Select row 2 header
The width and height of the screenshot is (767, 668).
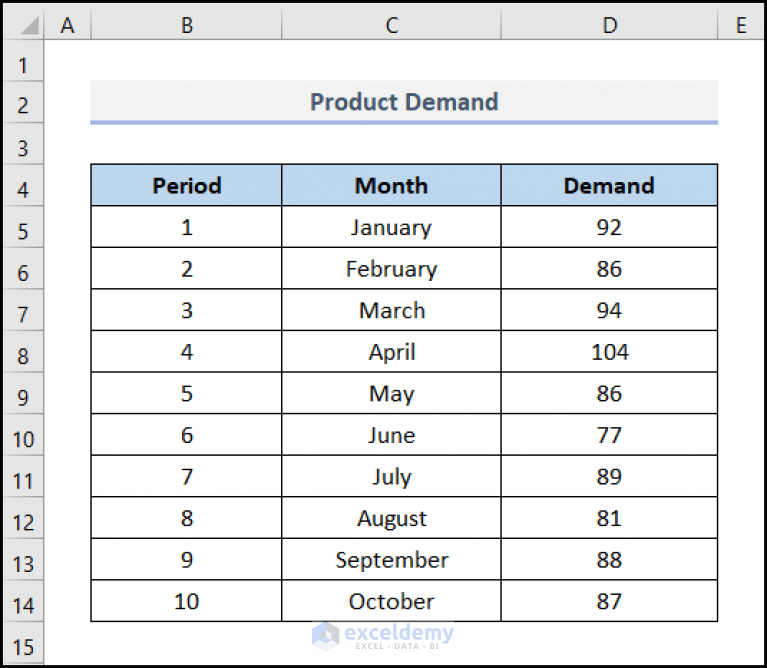pos(23,102)
